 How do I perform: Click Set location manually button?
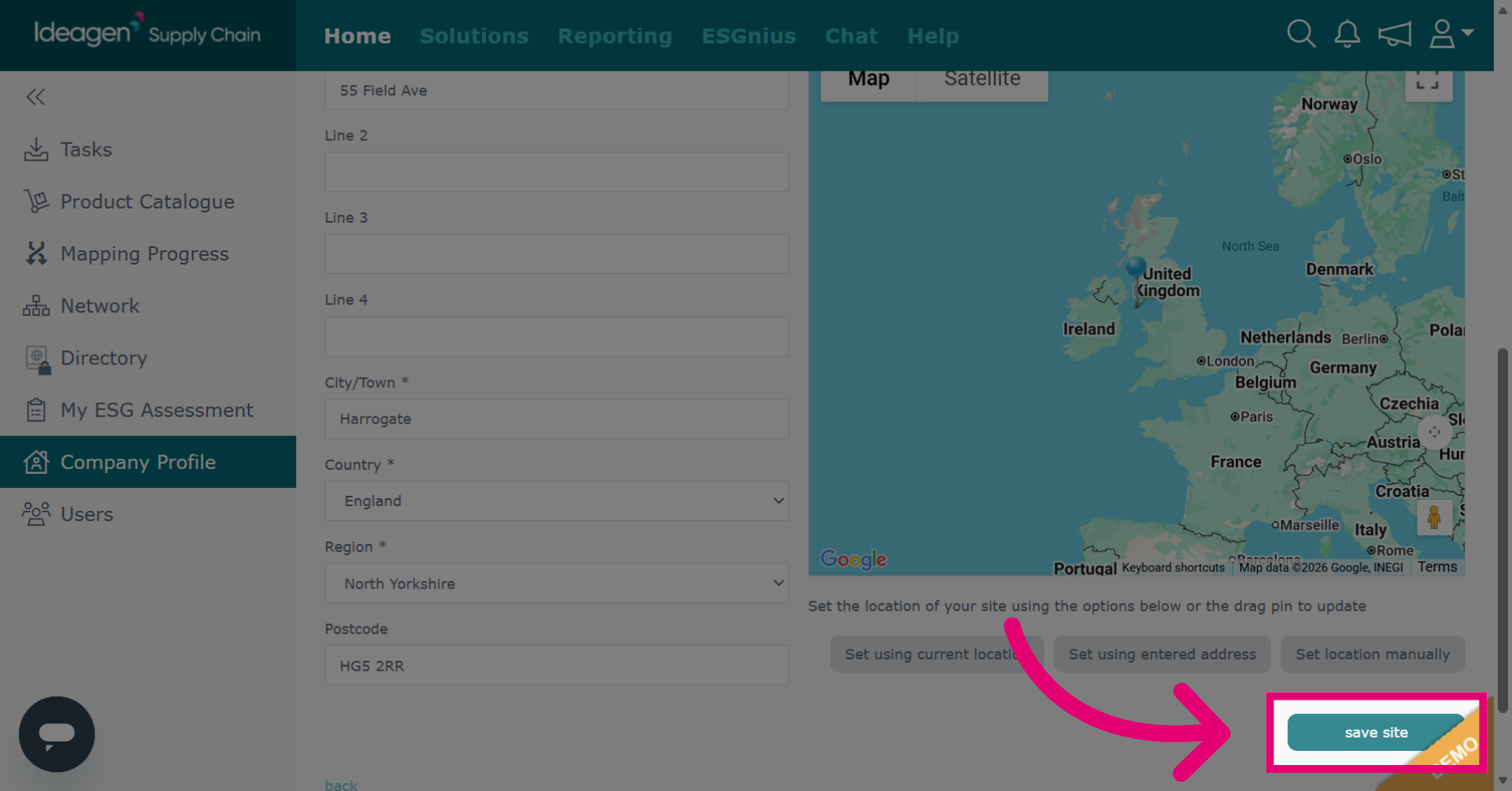pos(1373,654)
